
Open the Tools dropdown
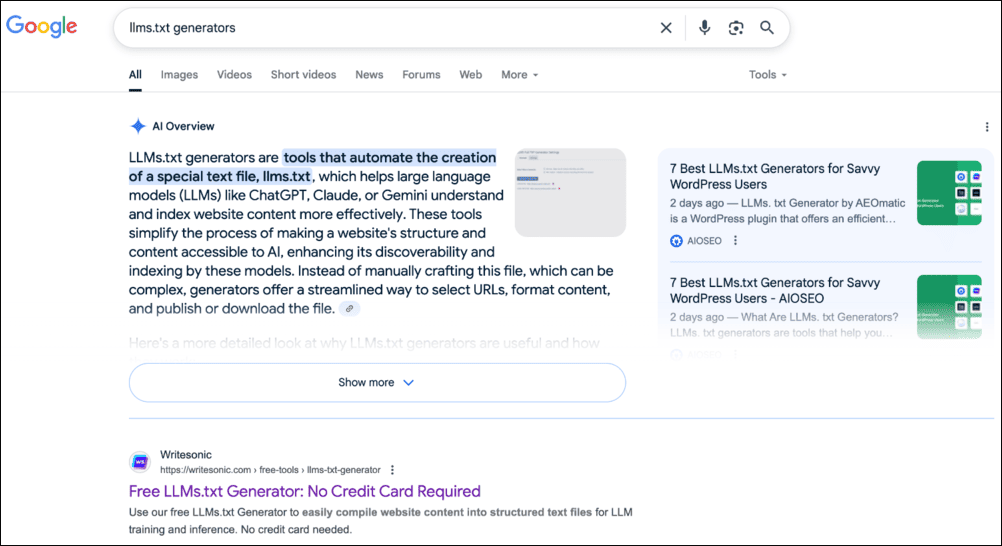pos(767,75)
